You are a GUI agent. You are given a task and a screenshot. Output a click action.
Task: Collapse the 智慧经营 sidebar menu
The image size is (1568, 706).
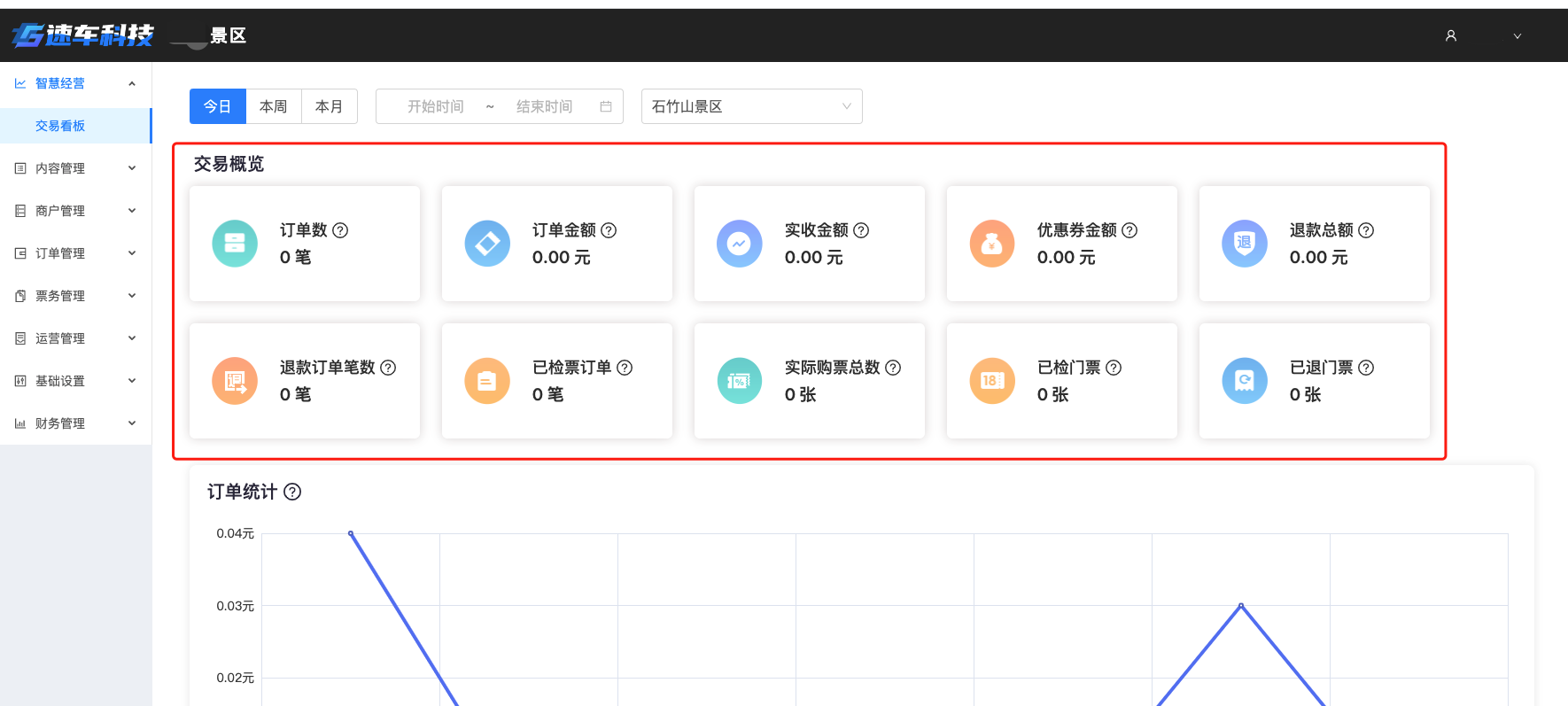132,83
